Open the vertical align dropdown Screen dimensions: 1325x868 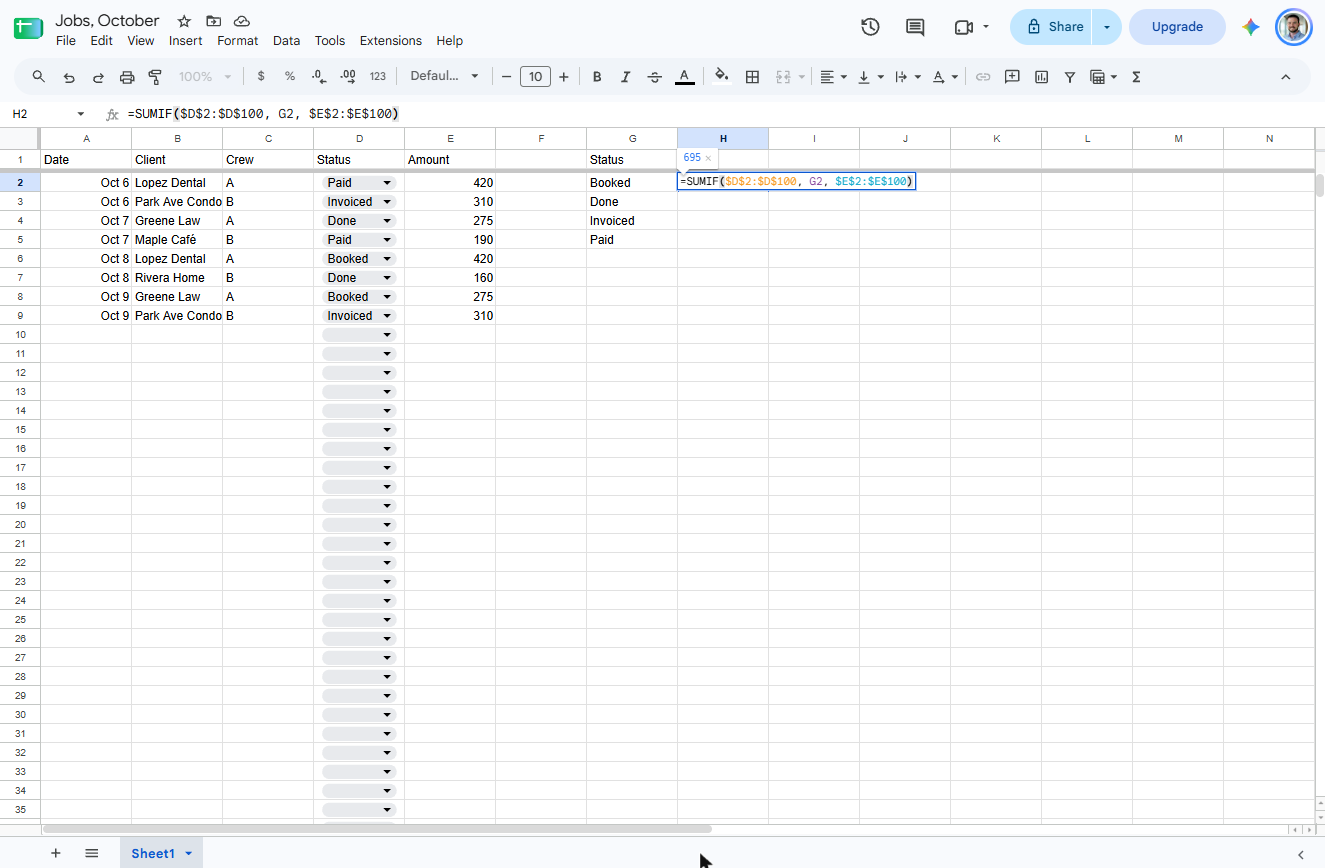pyautogui.click(x=870, y=77)
